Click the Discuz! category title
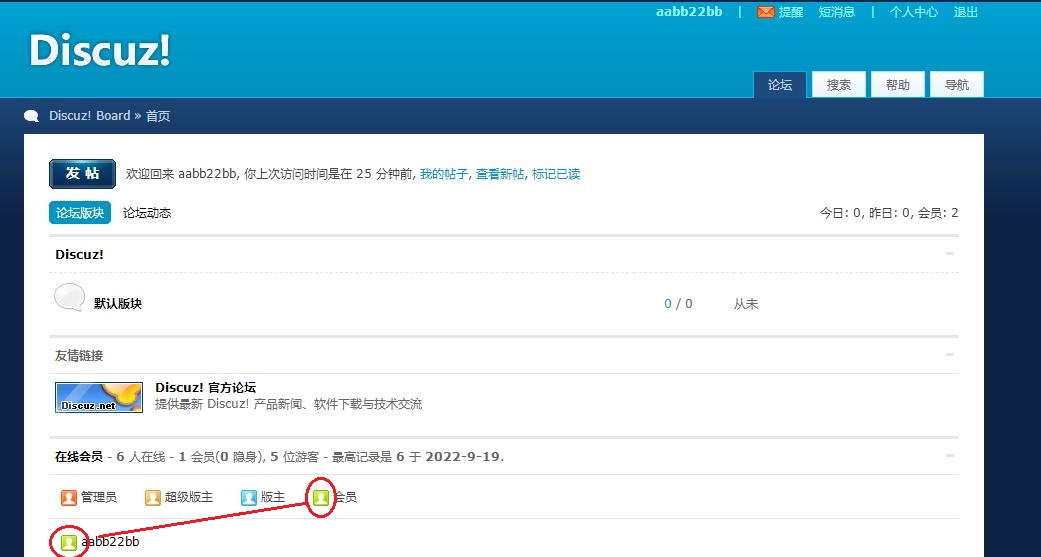The image size is (1041, 557). tap(79, 255)
